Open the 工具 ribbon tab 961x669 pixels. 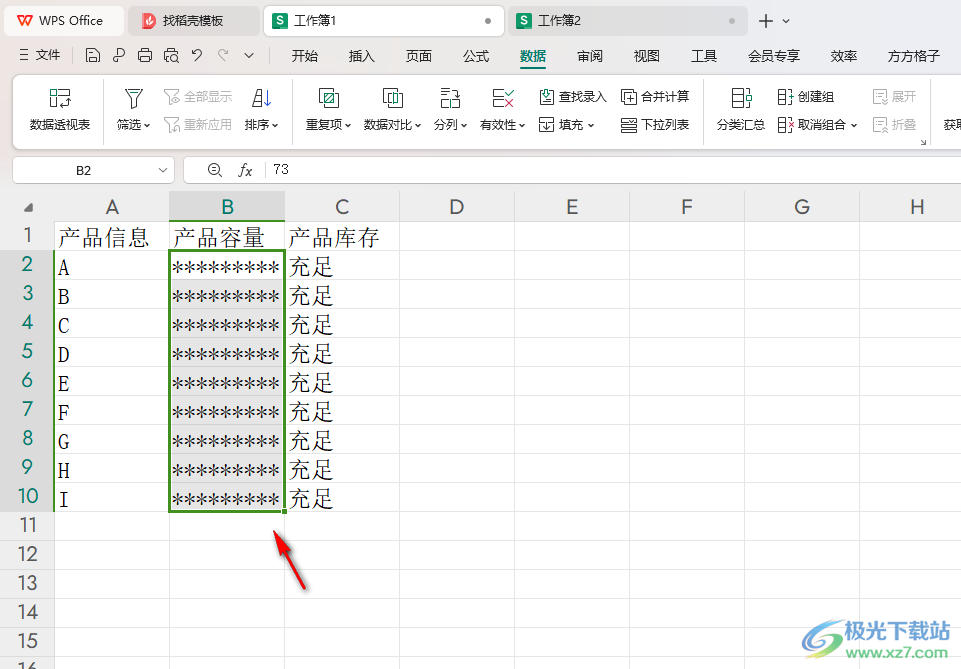704,56
